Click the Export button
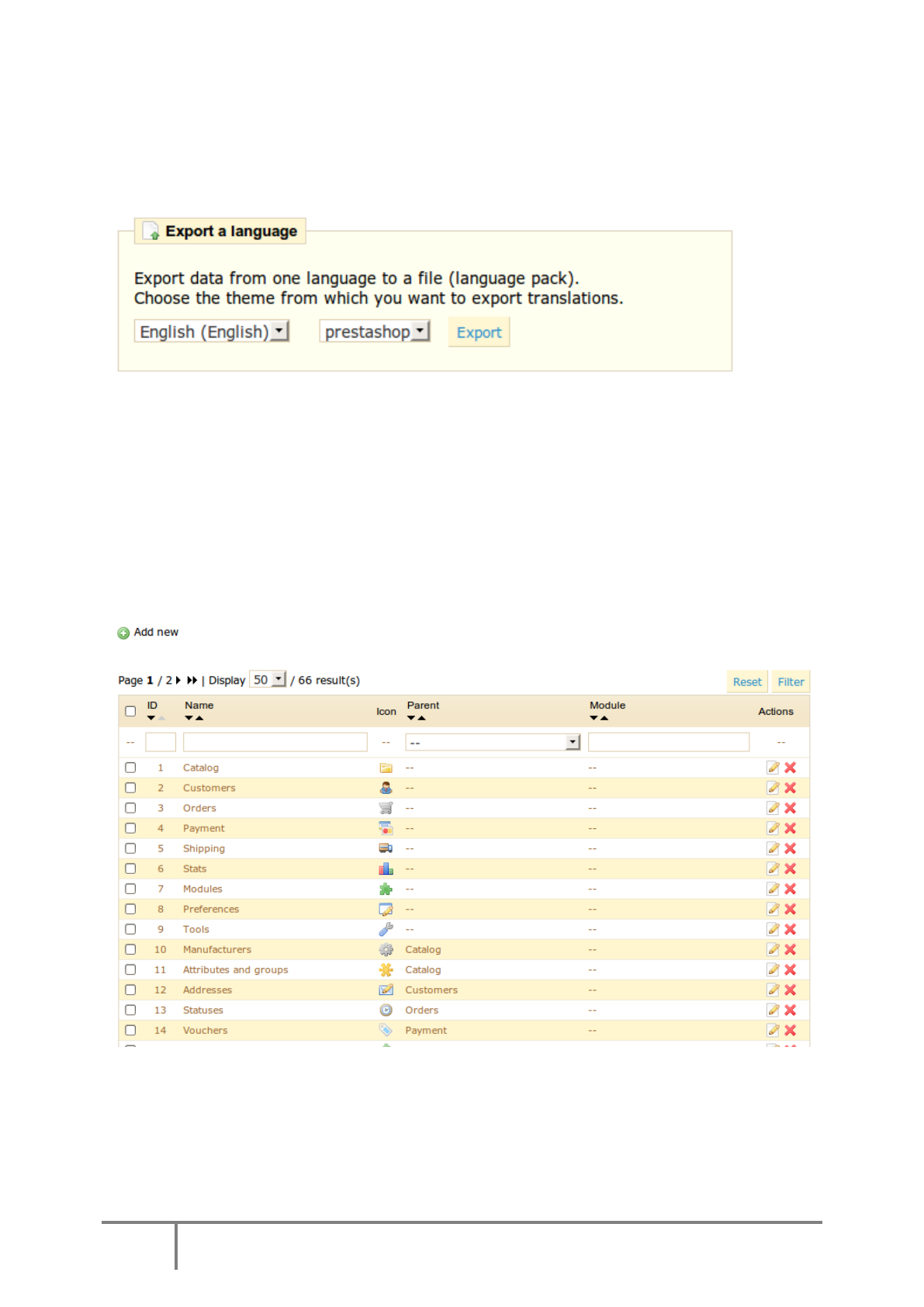This screenshot has width=924, height=1307. tap(479, 332)
